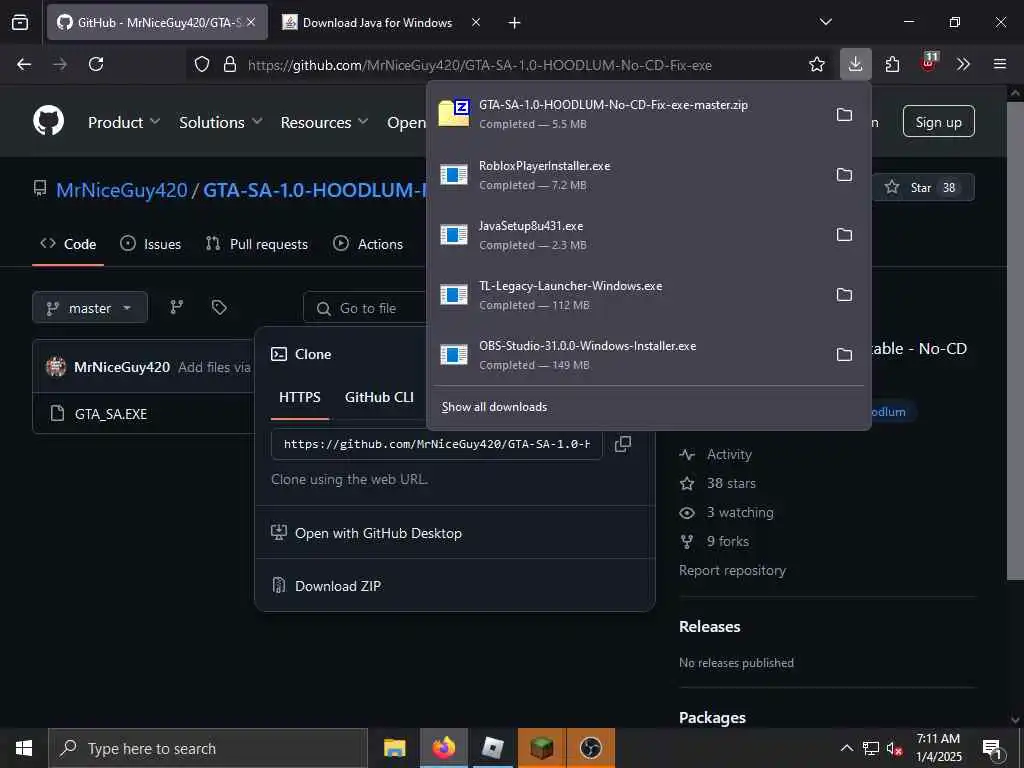Click the clone URL text field
Viewport: 1024px width, 768px height.
(x=436, y=444)
